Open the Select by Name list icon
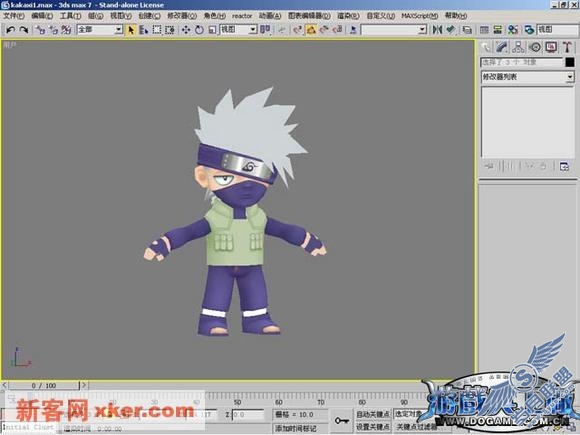 point(144,30)
